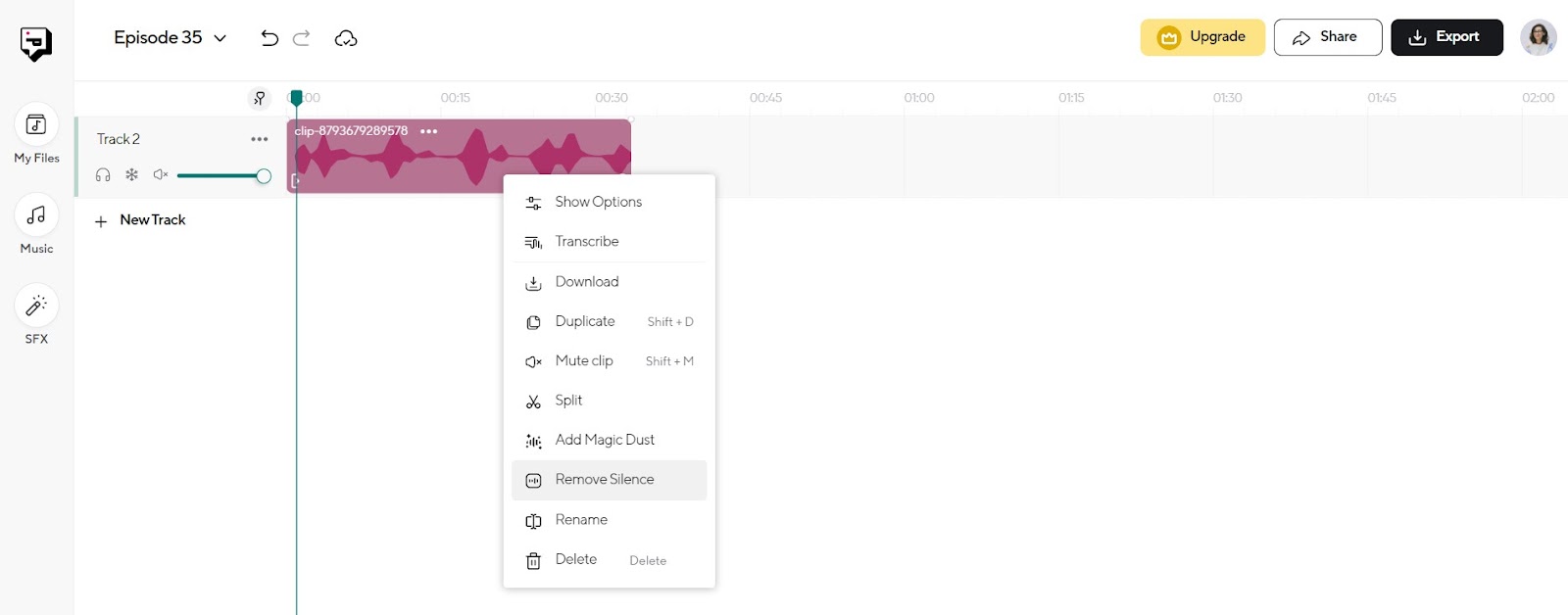Open the SFX sound effects panel

36,315
